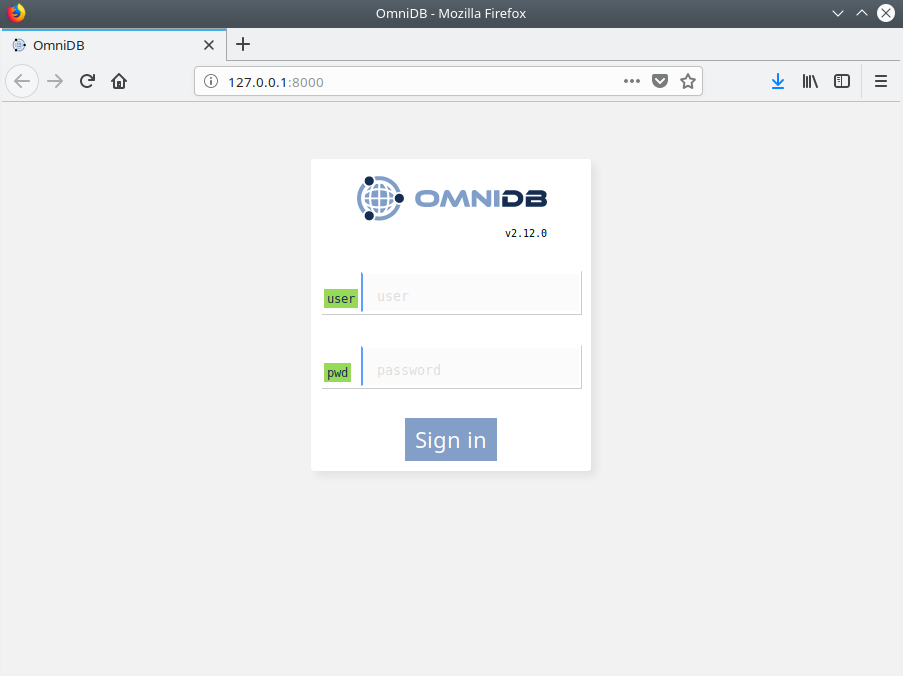This screenshot has height=676, width=903.
Task: Open page actions three-dot menu
Action: tap(632, 82)
